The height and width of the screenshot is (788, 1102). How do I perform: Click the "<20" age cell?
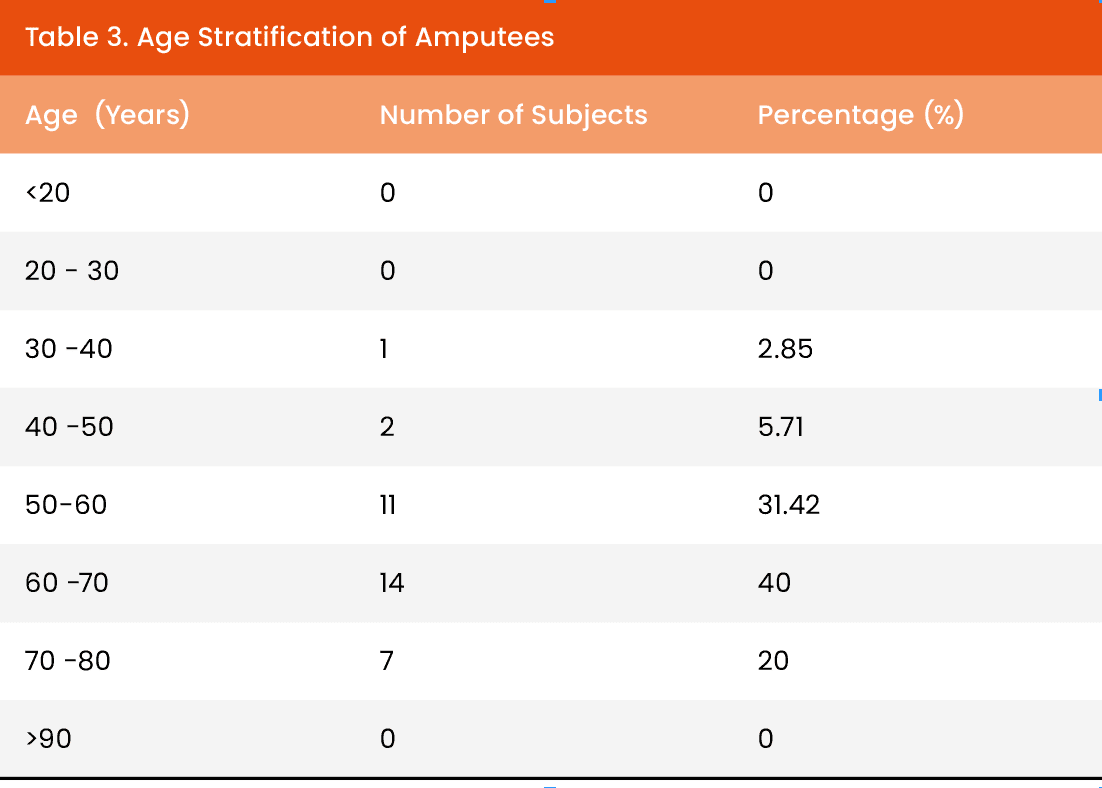(48, 192)
